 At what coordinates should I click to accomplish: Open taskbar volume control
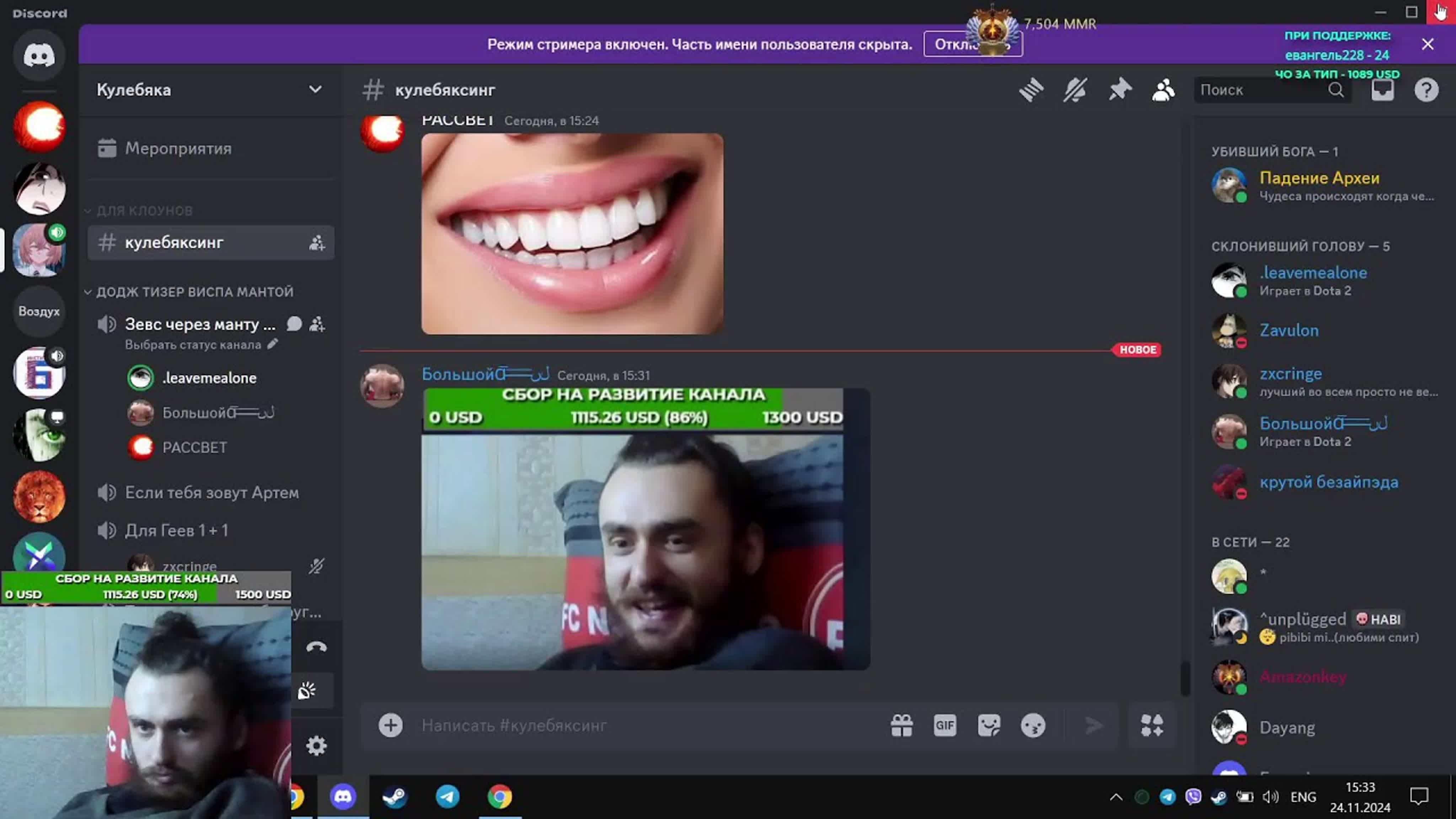[1270, 797]
